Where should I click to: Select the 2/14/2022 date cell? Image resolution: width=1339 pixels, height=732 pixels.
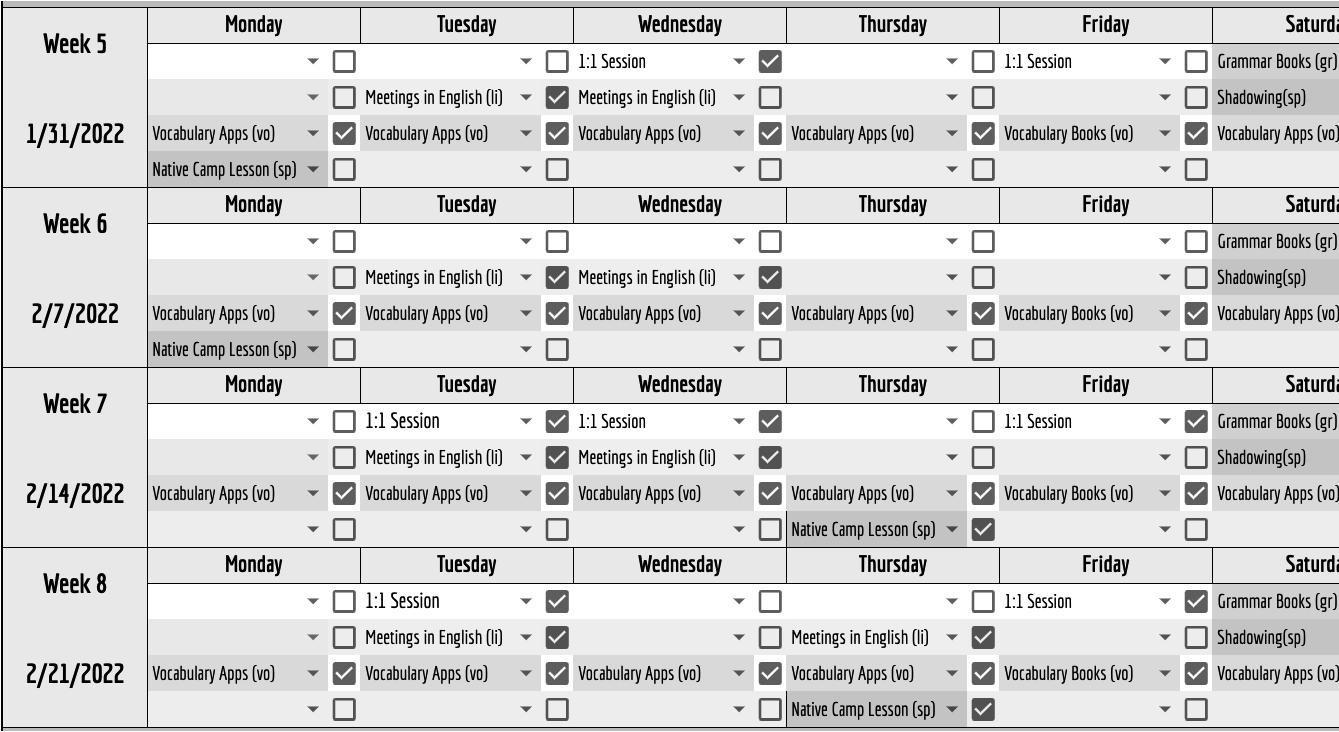click(75, 494)
